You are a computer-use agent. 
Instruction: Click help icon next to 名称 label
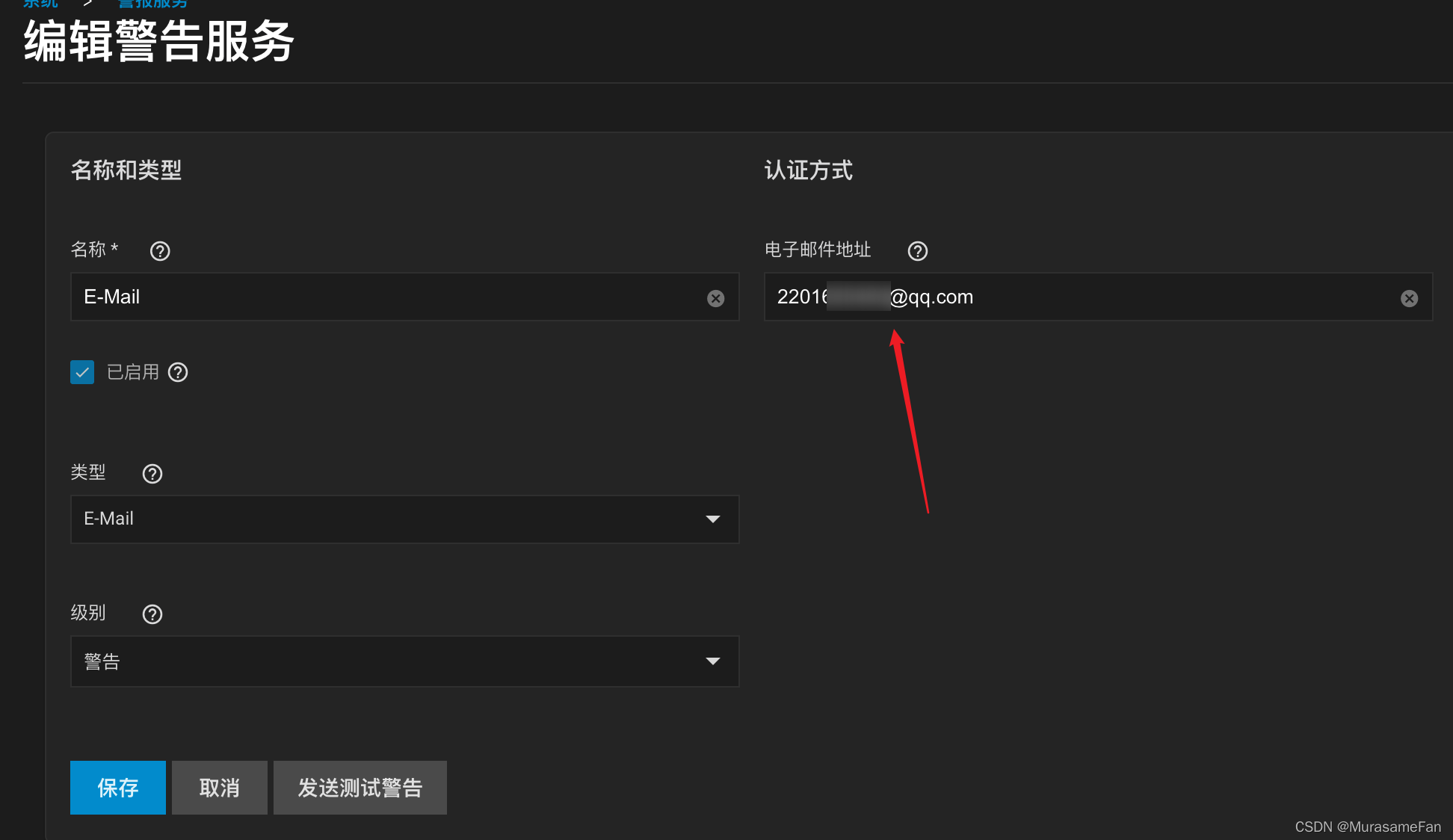pos(160,251)
